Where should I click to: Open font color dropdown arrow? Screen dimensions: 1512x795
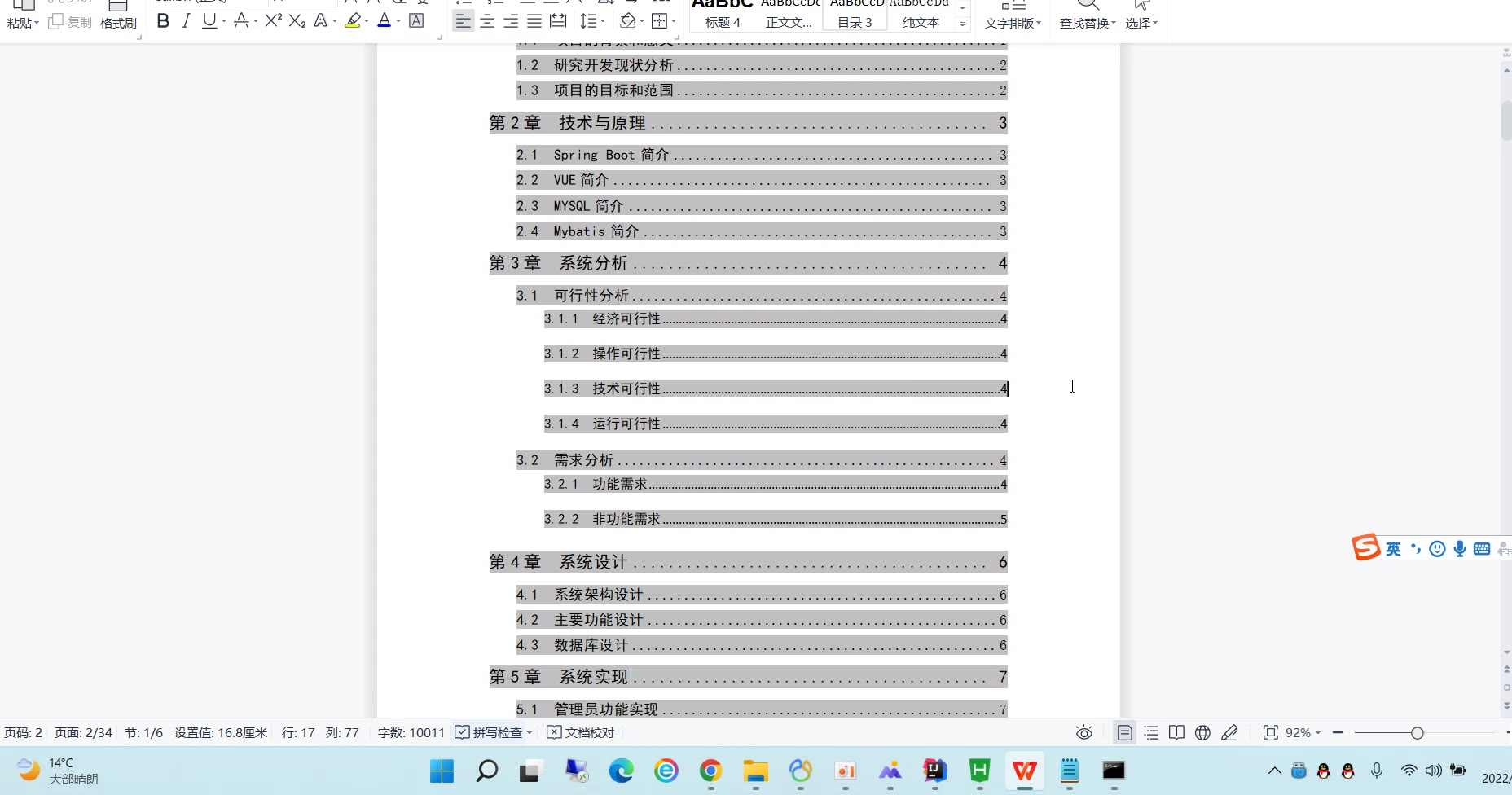398,22
